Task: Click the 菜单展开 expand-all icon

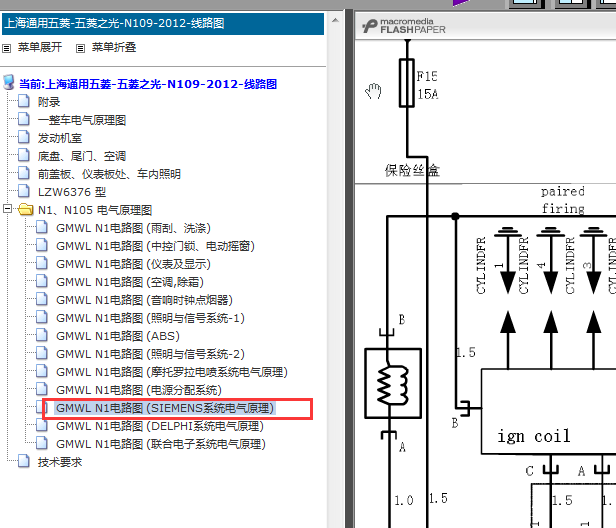Action: click(6, 48)
